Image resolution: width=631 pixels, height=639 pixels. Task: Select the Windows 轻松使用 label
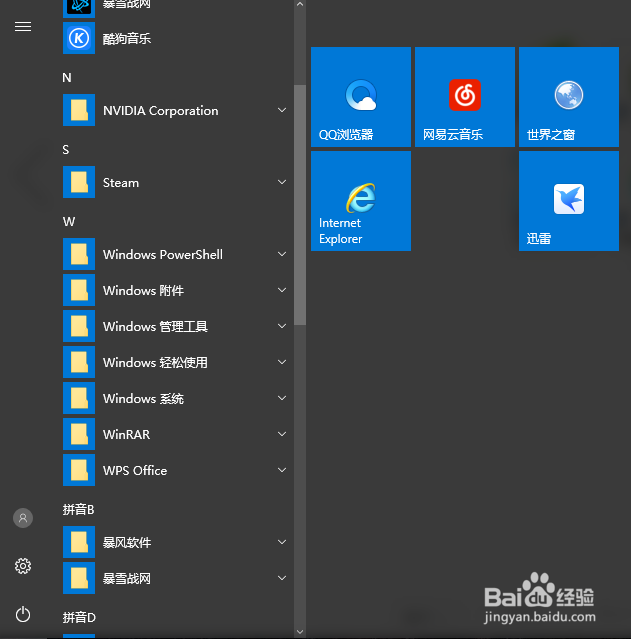click(155, 362)
